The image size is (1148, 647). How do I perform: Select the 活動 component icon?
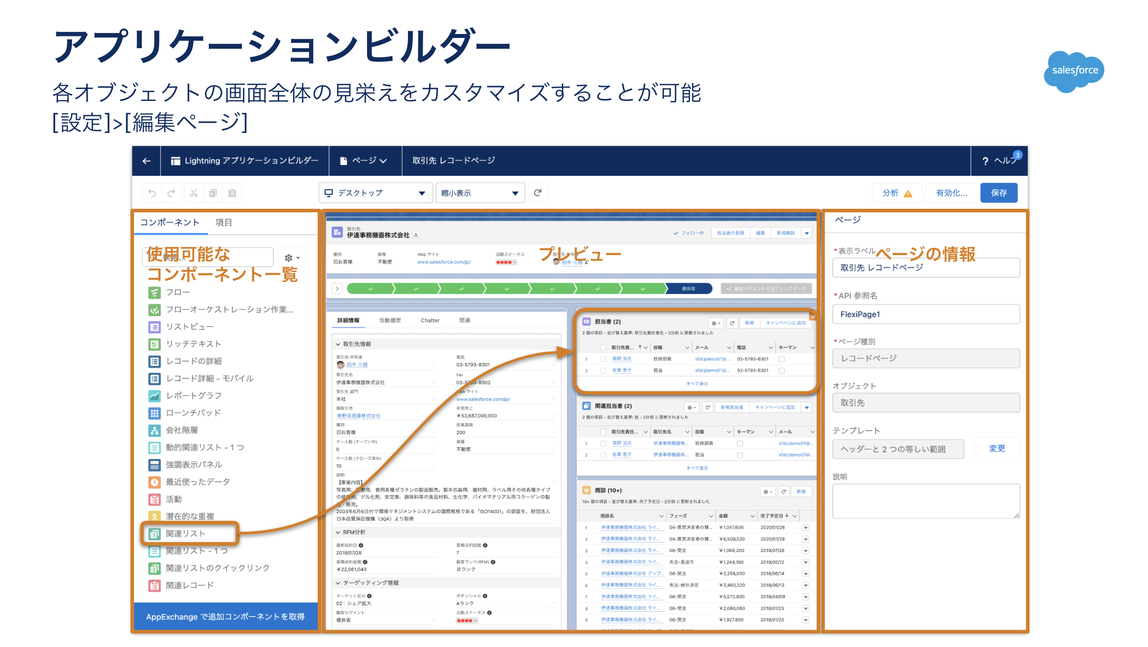(x=154, y=499)
